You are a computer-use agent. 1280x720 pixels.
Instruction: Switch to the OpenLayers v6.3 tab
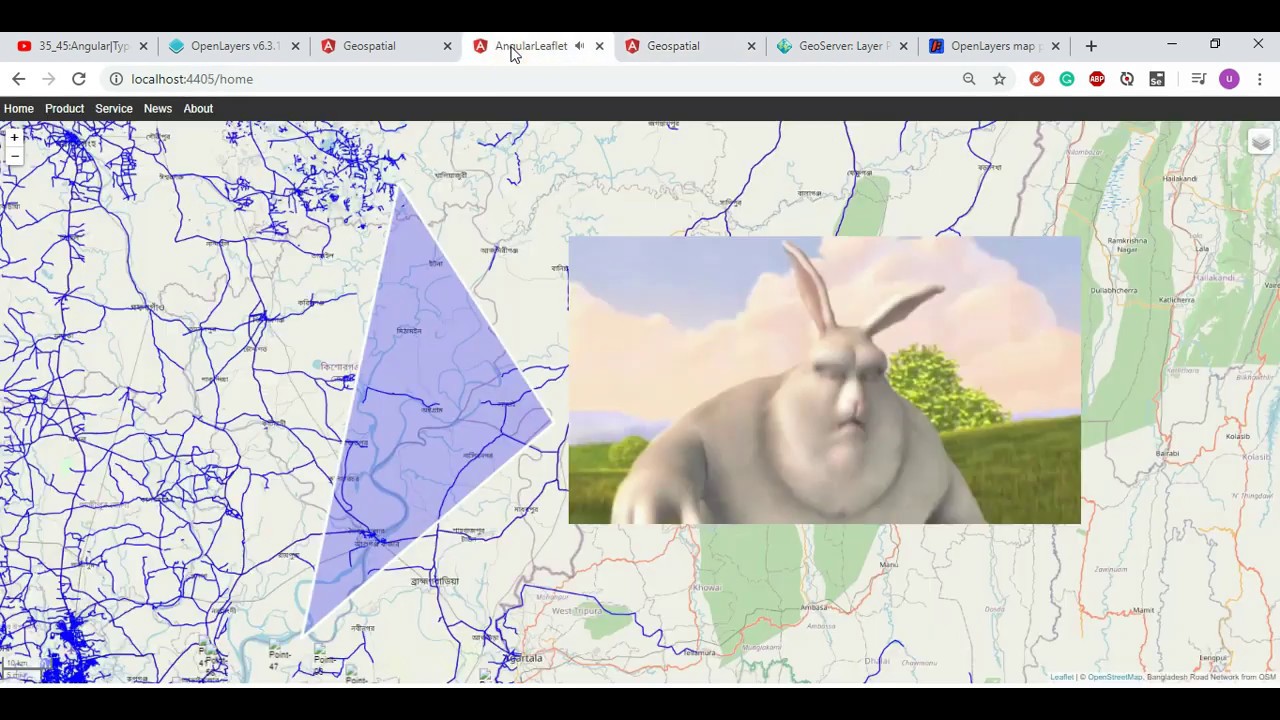pos(234,46)
